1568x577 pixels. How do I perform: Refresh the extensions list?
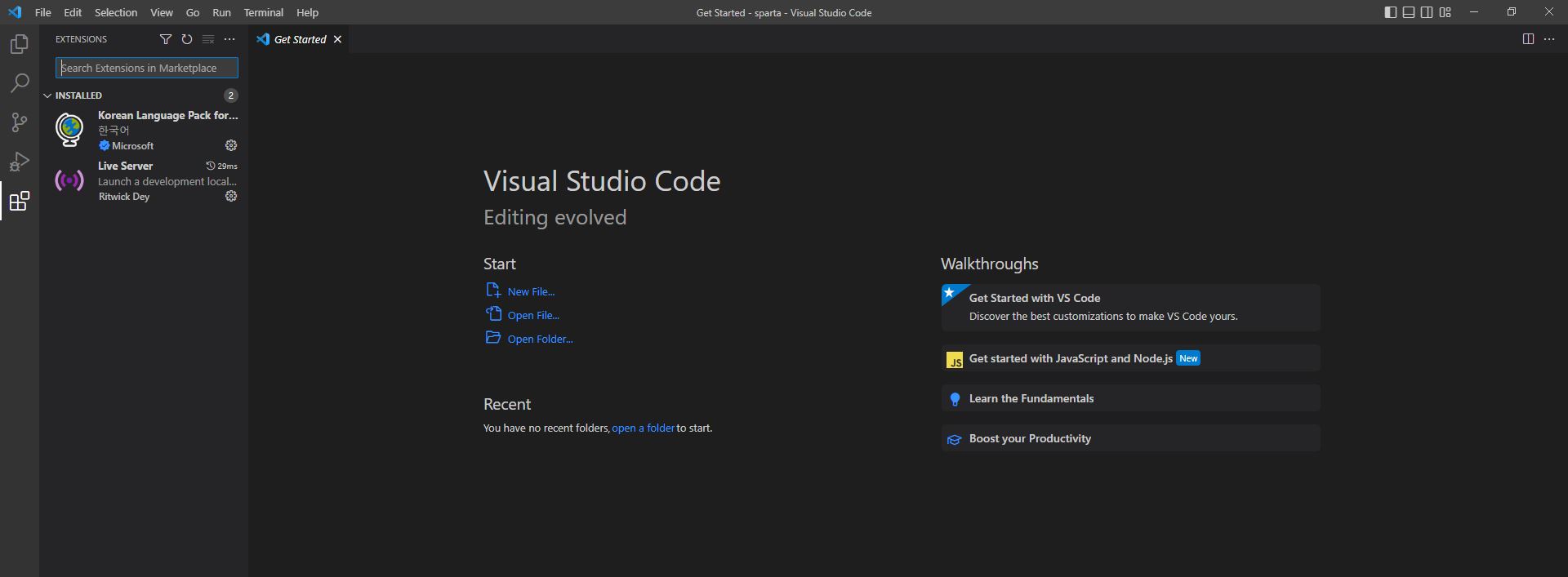[187, 39]
